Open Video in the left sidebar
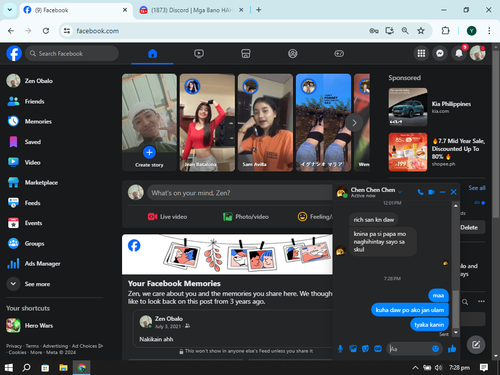 55,162
